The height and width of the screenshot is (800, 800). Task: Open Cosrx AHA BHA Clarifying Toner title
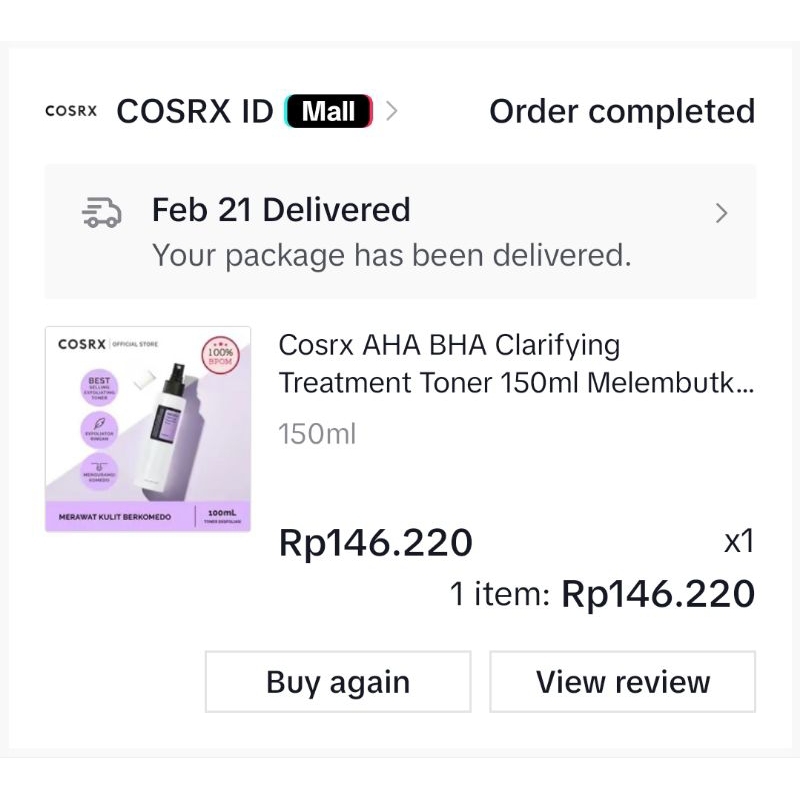515,364
